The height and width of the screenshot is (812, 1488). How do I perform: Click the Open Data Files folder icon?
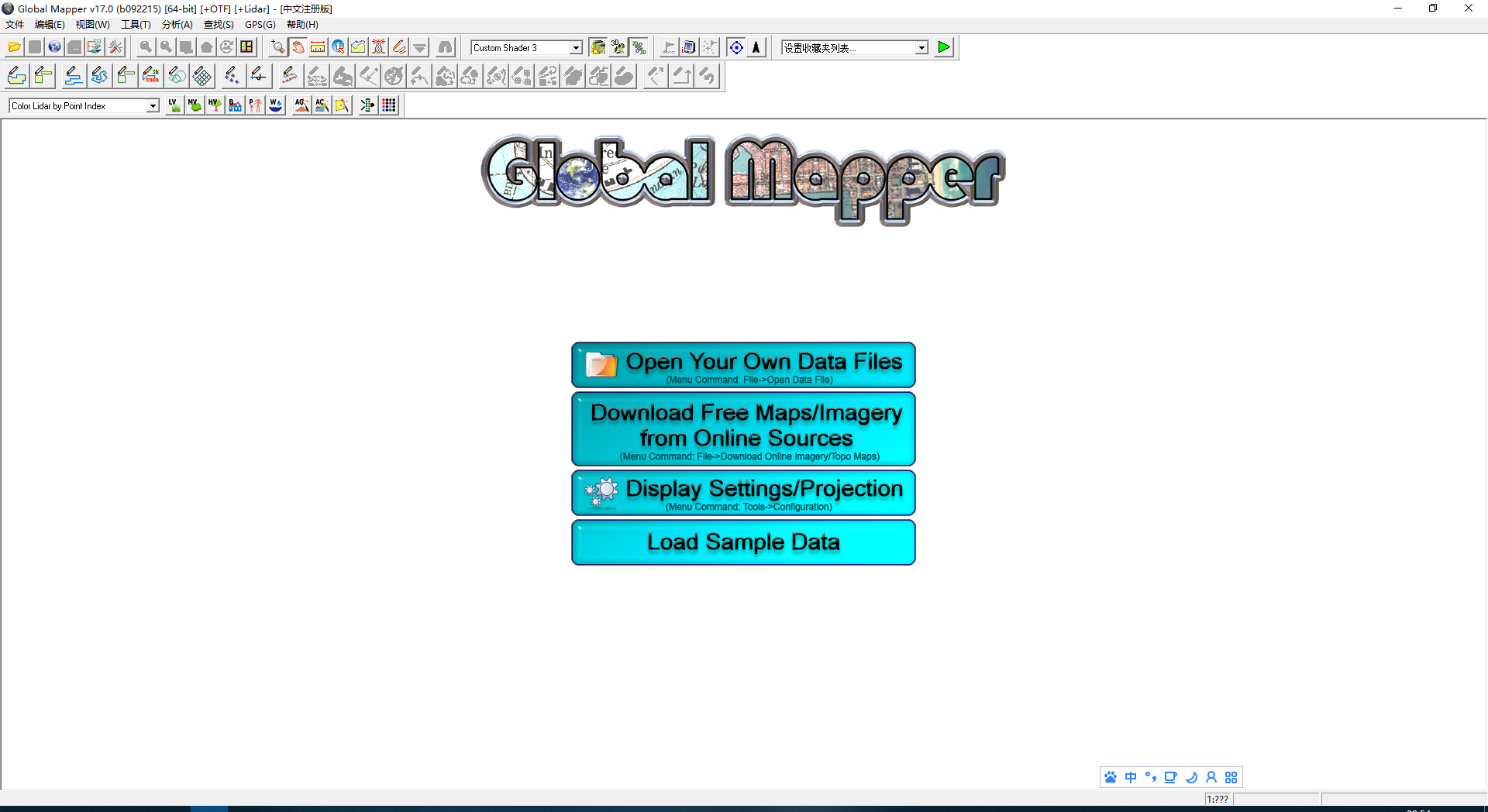(14, 47)
